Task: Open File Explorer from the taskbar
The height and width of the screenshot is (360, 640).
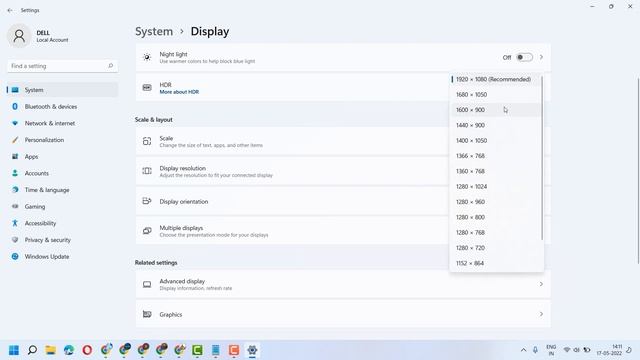Action: [x=51, y=350]
